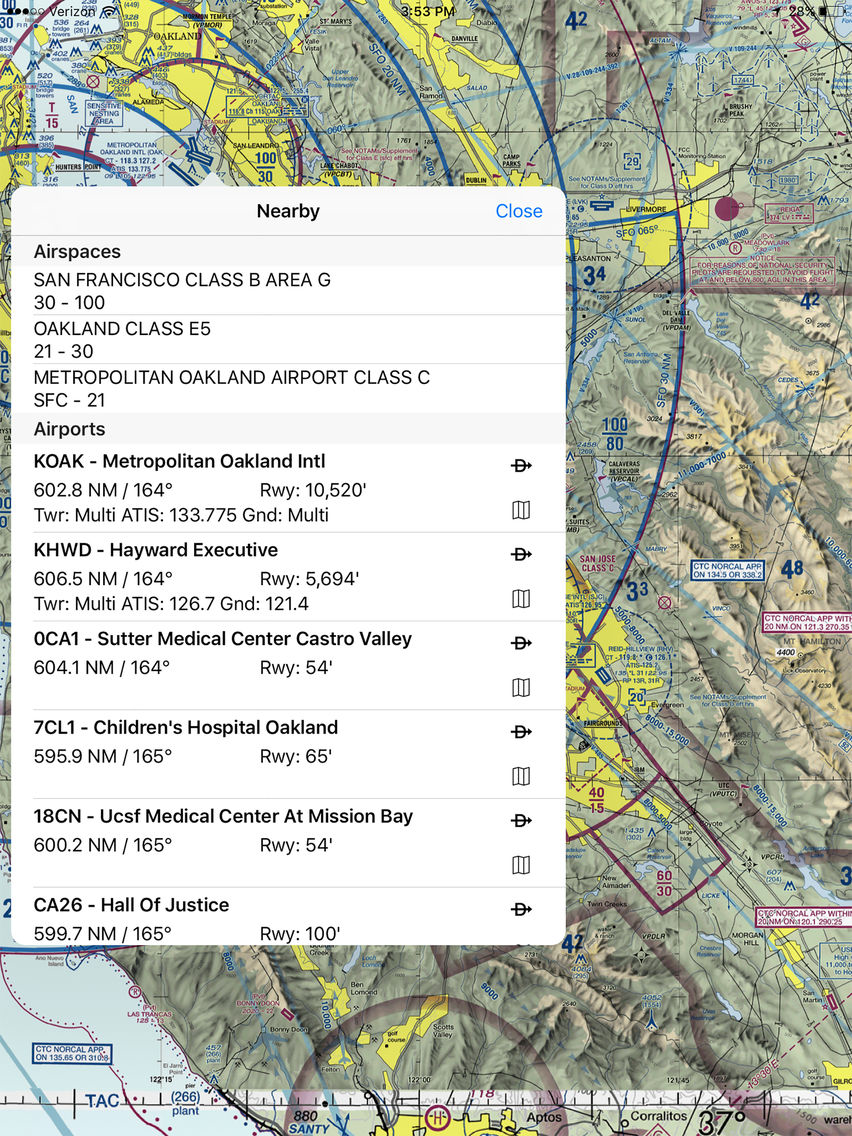Tap the Direct-To icon for CA26 Hall Of Justice
This screenshot has height=1136, width=852.
[521, 908]
